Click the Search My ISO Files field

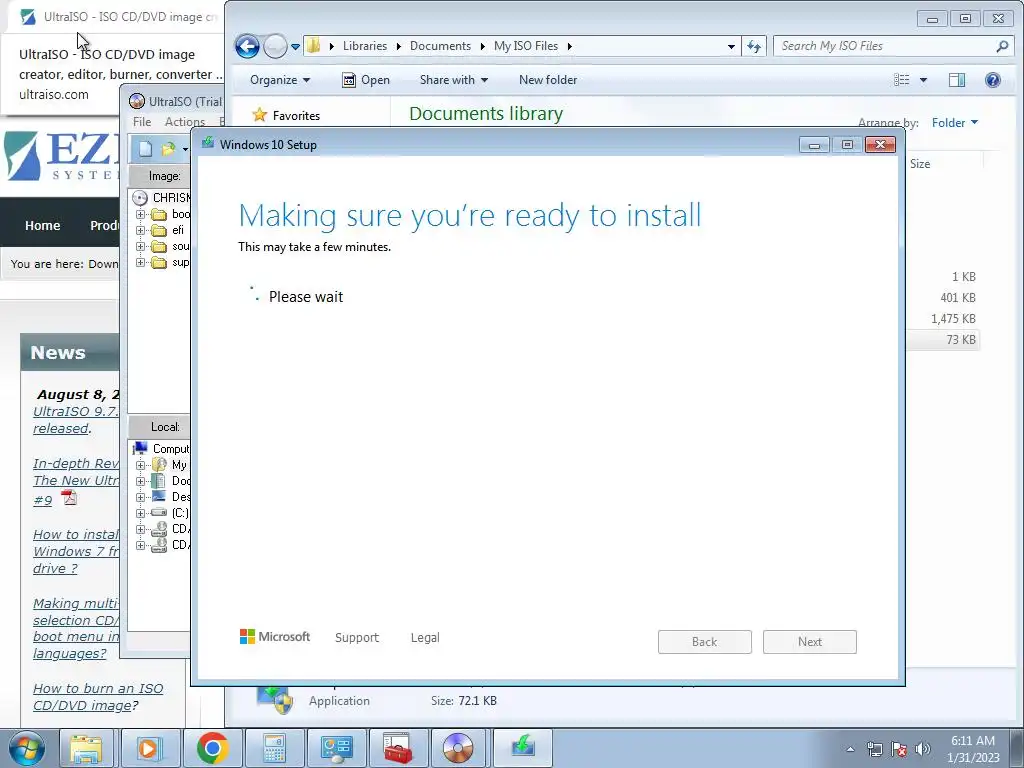[x=885, y=46]
